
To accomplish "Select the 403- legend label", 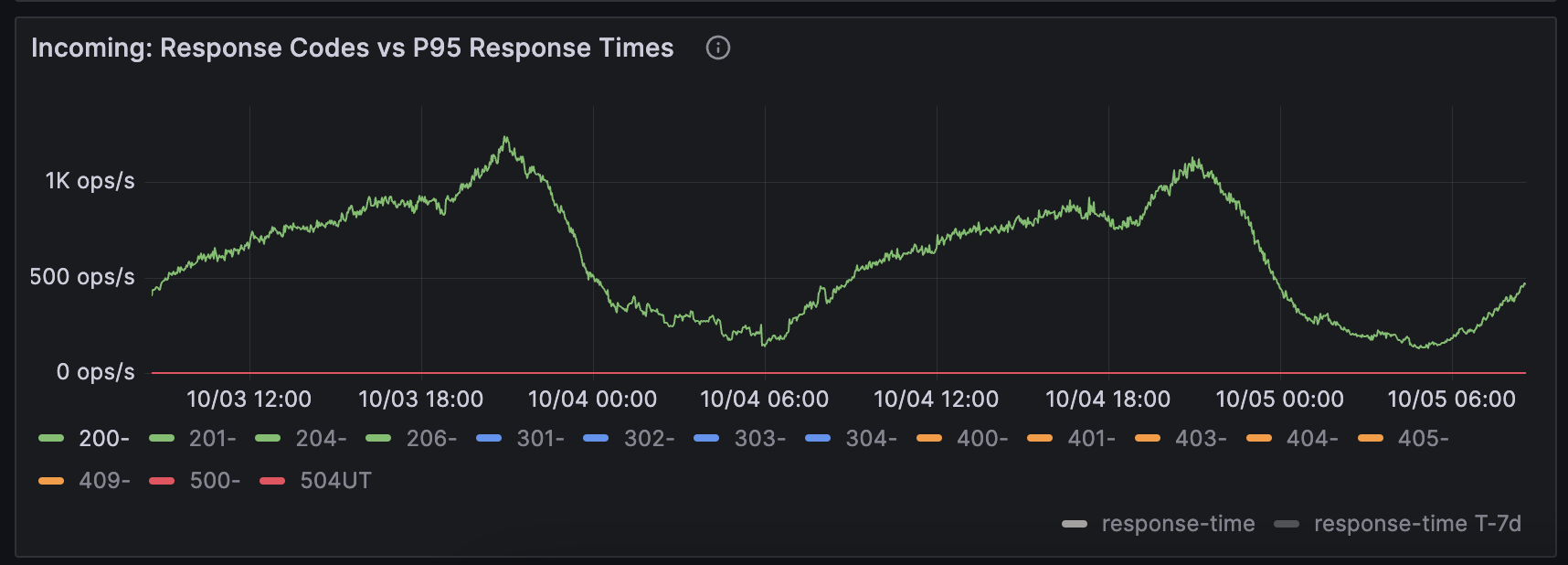I will 1201,439.
